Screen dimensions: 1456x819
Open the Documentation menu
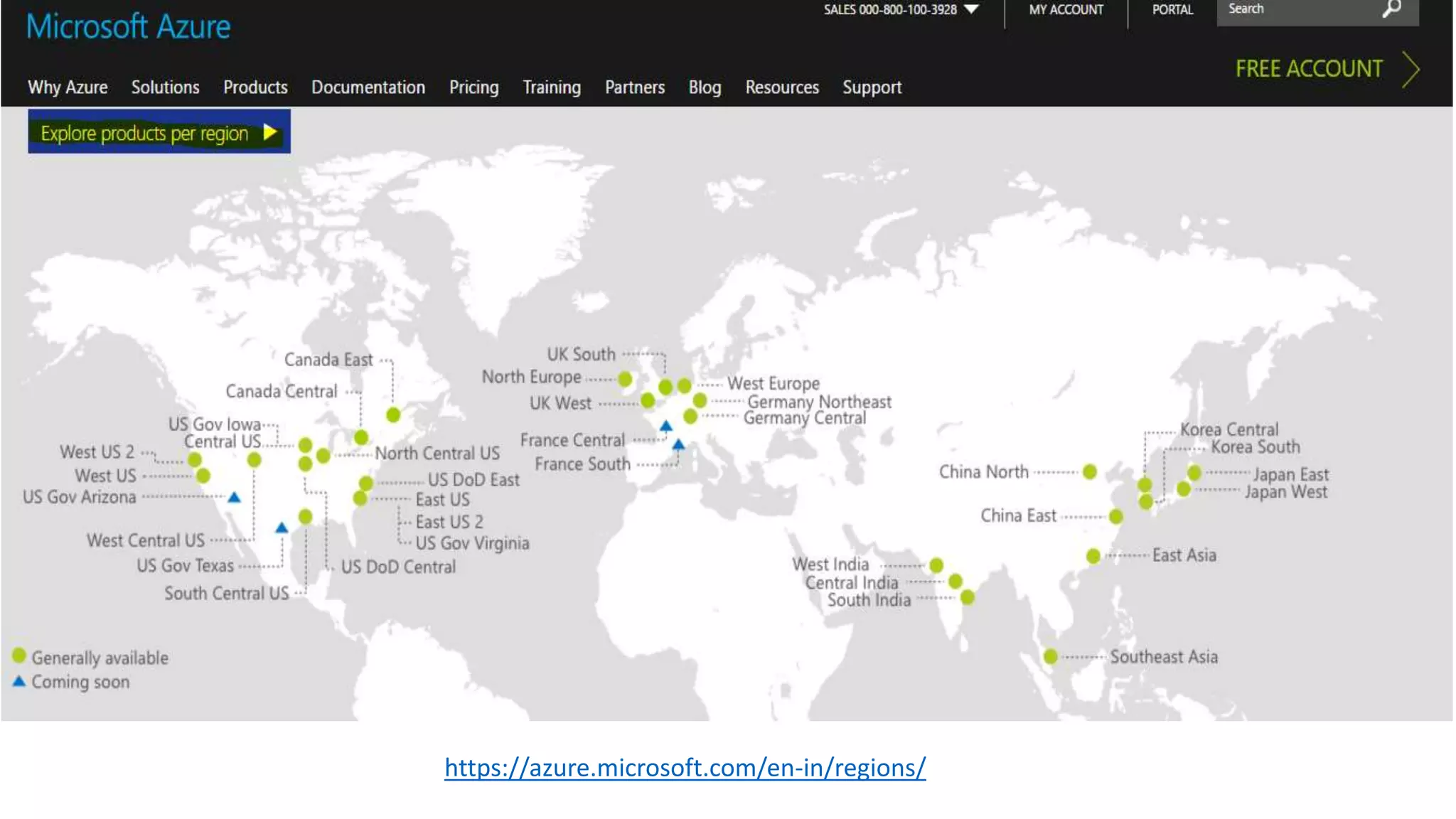click(368, 87)
